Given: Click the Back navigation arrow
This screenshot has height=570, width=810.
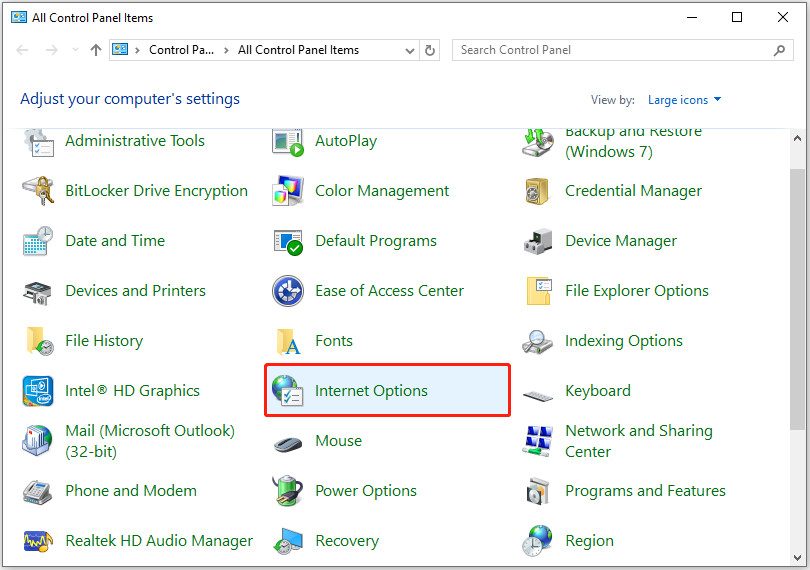Looking at the screenshot, I should click(x=22, y=50).
